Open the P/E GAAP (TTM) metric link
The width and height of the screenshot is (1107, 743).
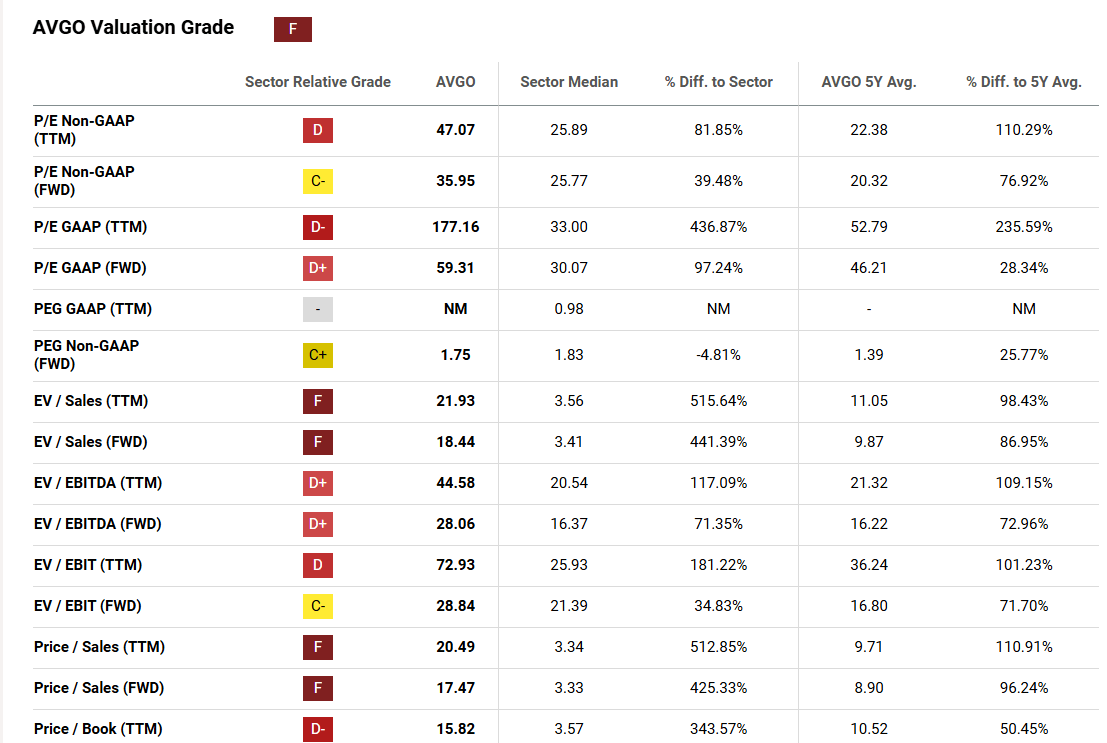(90, 227)
